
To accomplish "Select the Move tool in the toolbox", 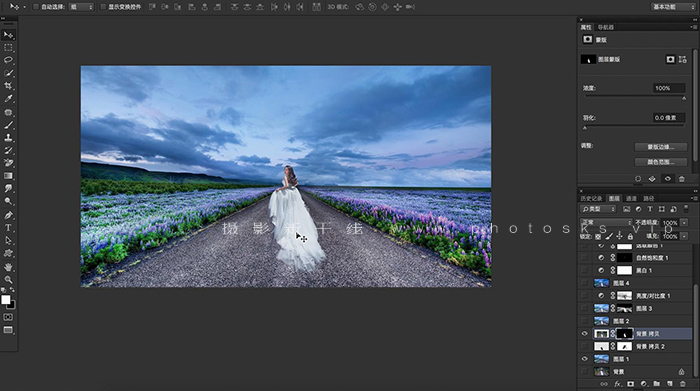I will 8,35.
